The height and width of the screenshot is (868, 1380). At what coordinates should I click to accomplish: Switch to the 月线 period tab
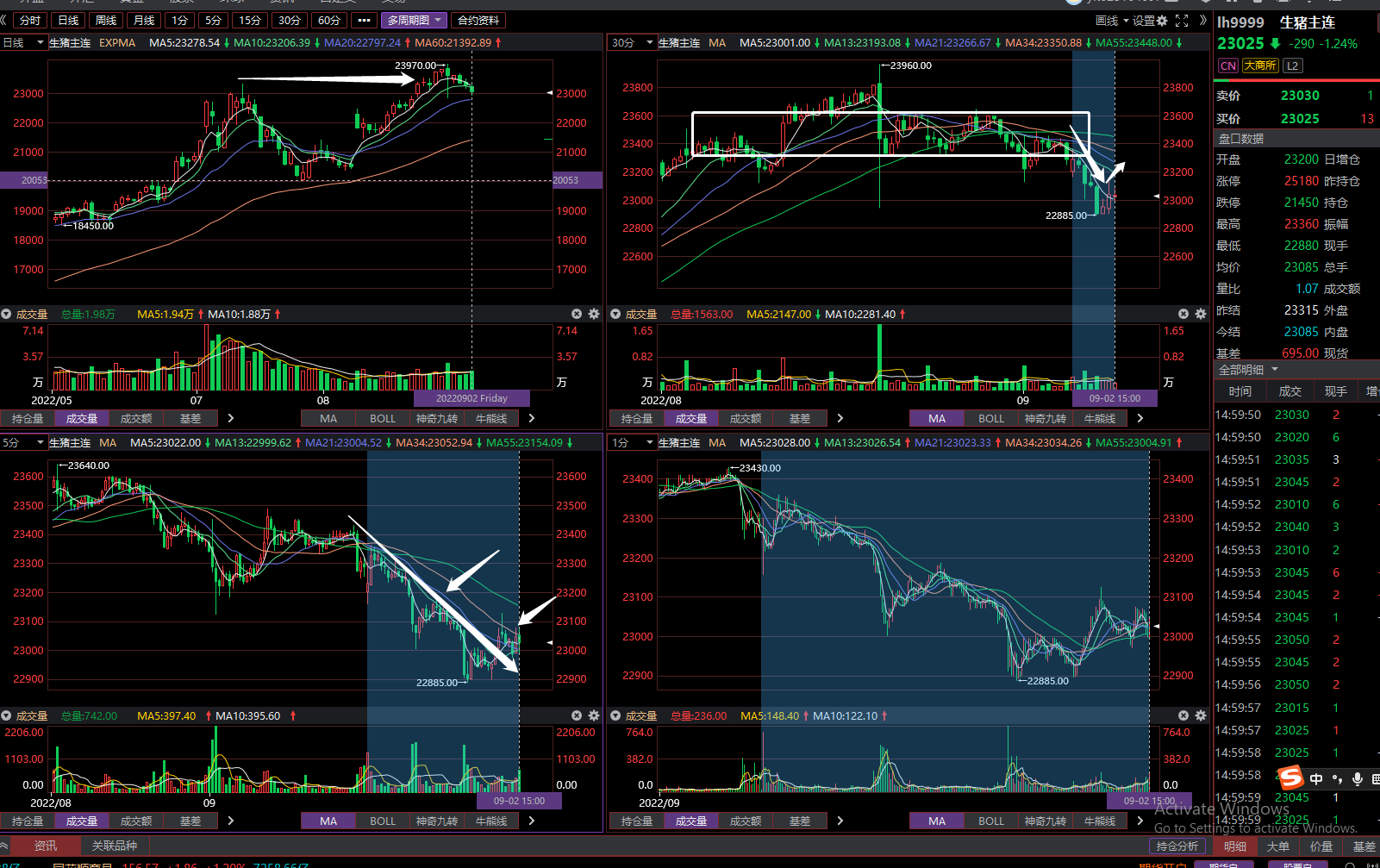point(144,20)
